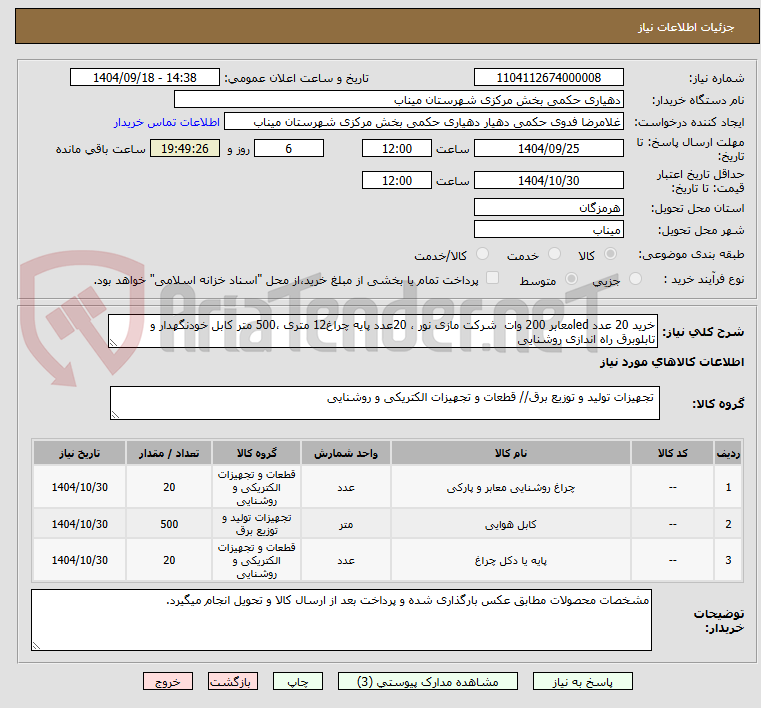Click quantity 500 in the cable row
Screen dimensions: 761x708
[169, 524]
